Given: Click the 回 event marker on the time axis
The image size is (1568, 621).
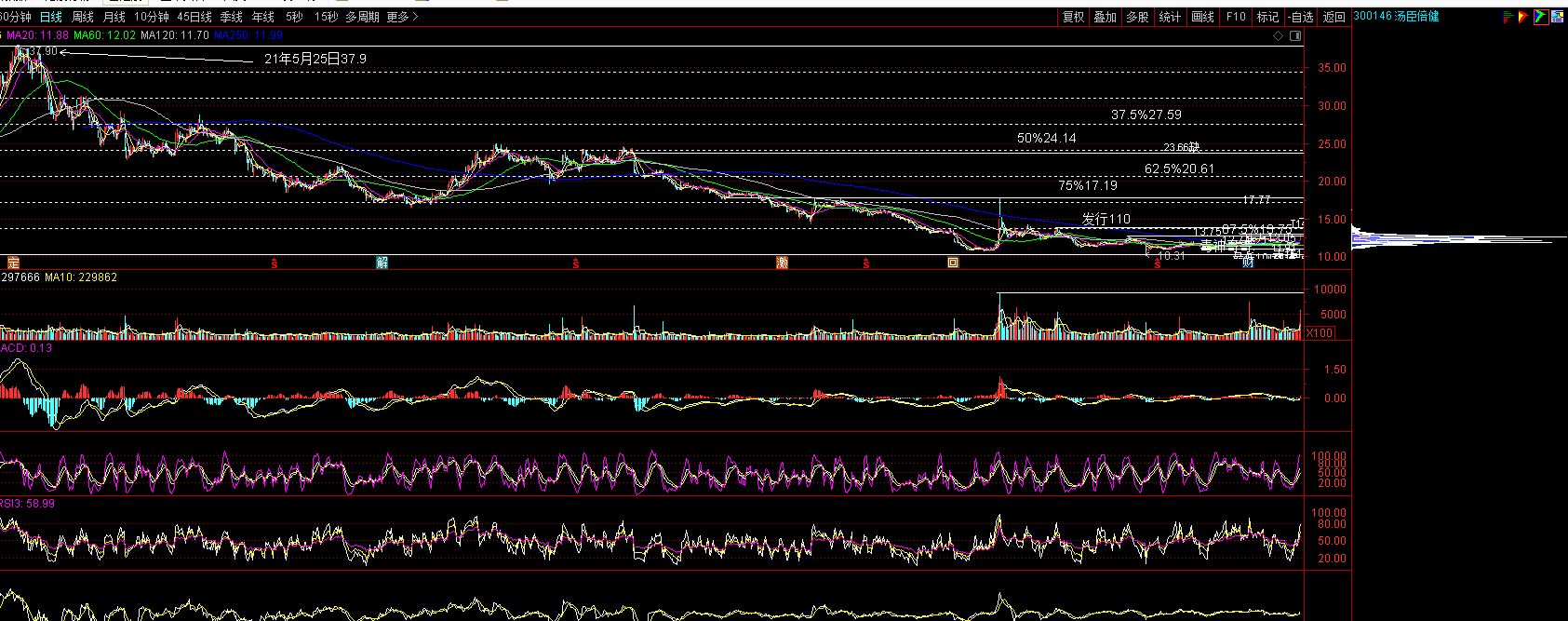Looking at the screenshot, I should click(953, 263).
